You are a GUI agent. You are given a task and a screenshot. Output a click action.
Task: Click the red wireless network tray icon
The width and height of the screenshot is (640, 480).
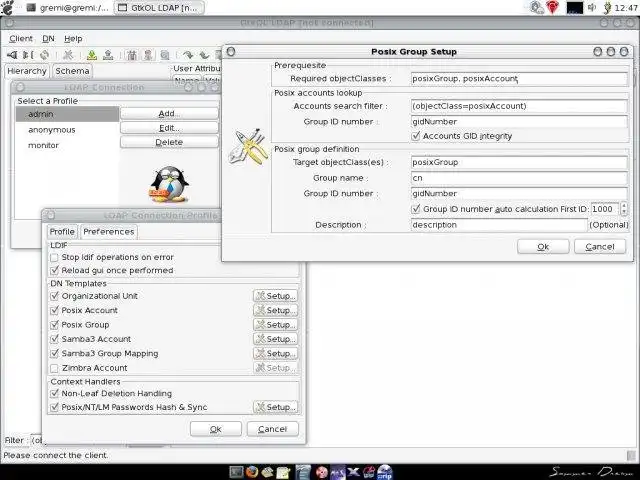[553, 7]
